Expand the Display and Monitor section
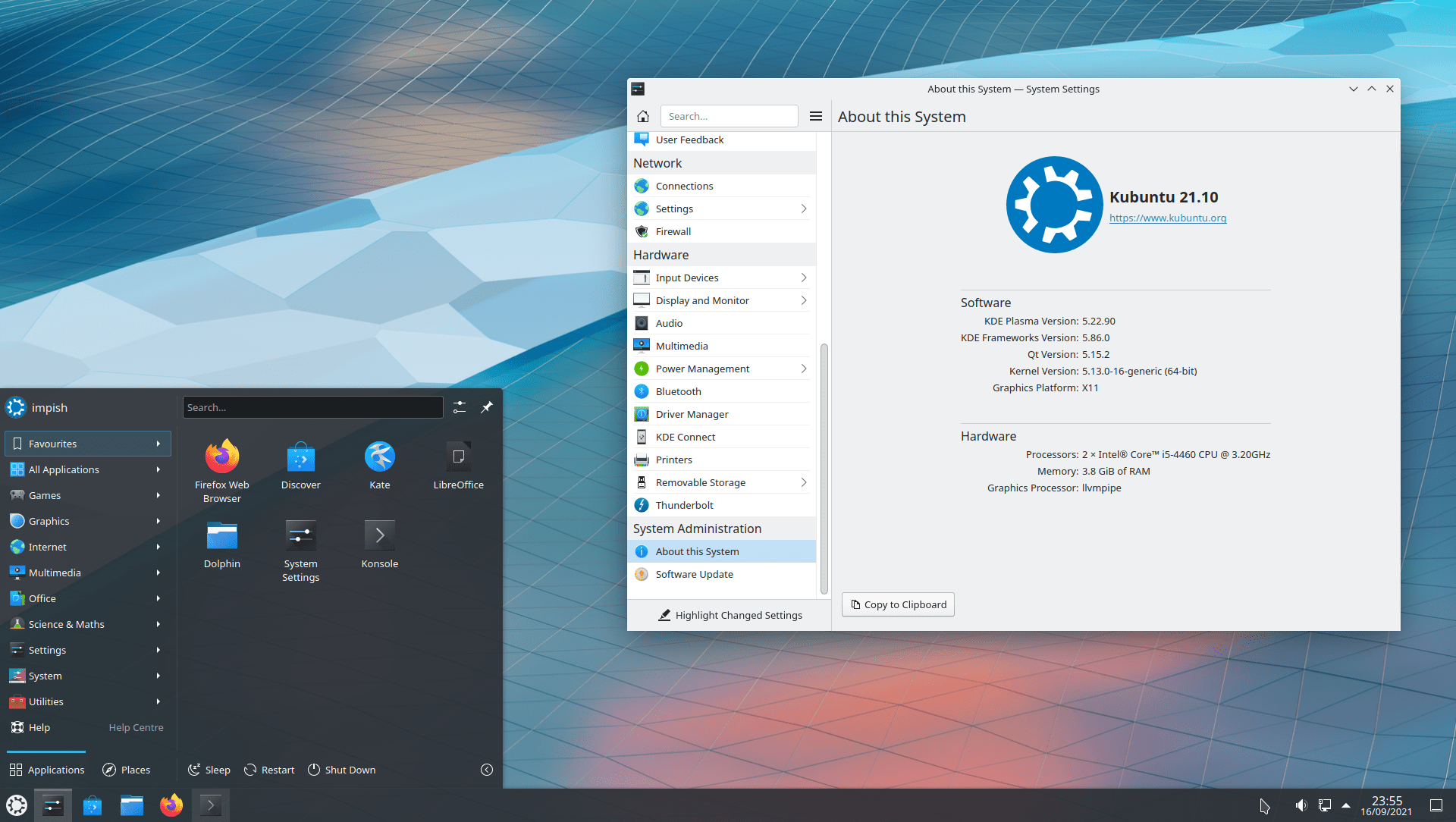The width and height of the screenshot is (1456, 822). click(x=802, y=300)
